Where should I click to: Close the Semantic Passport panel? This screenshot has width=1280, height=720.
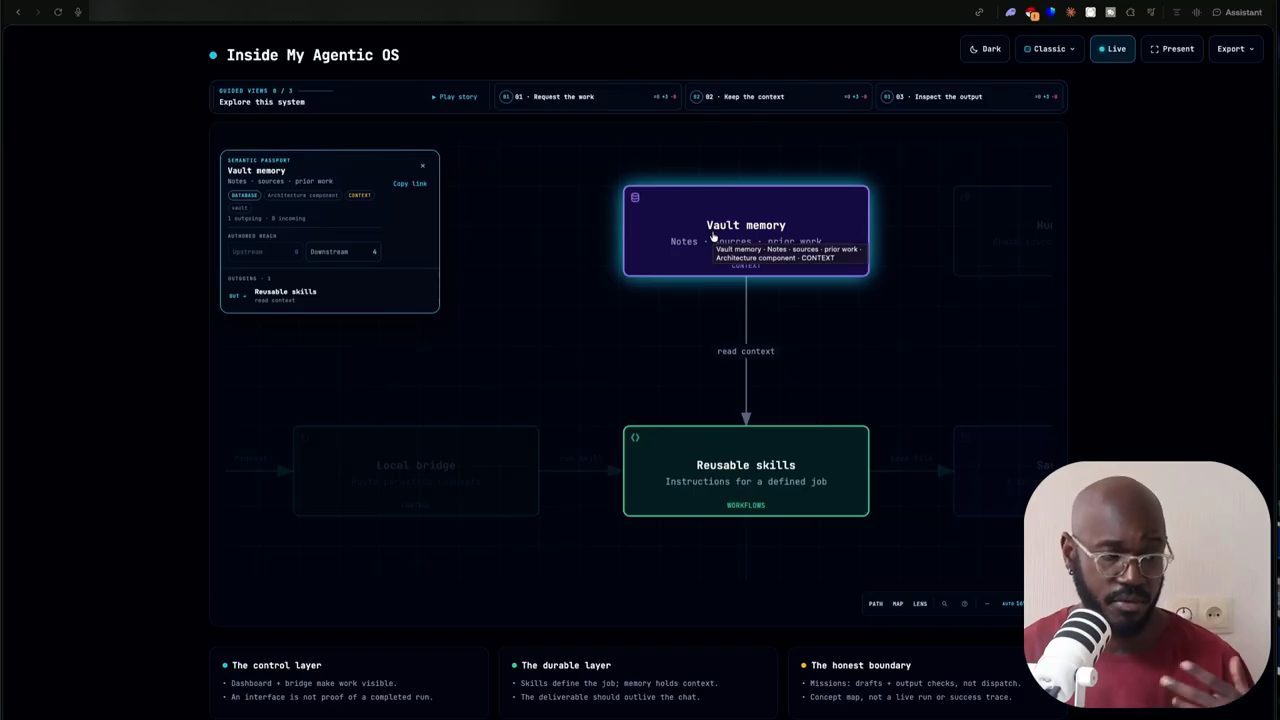422,166
